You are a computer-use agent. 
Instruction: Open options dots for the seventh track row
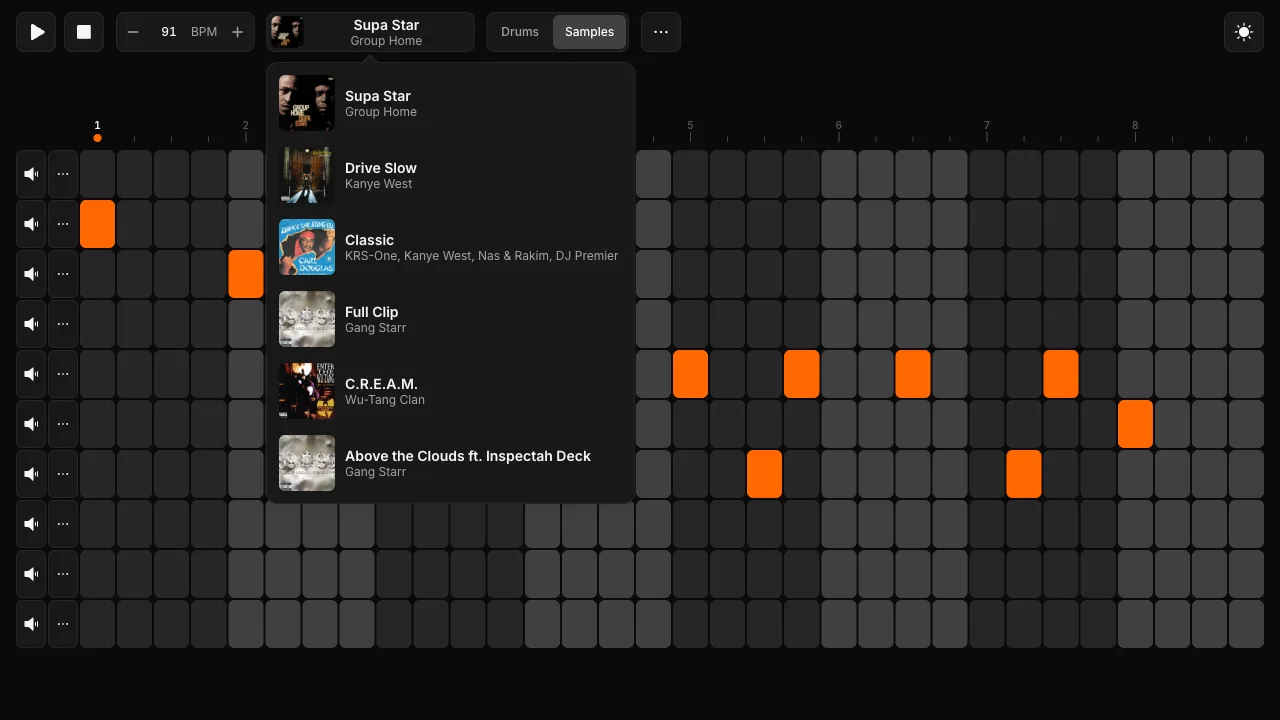(63, 474)
